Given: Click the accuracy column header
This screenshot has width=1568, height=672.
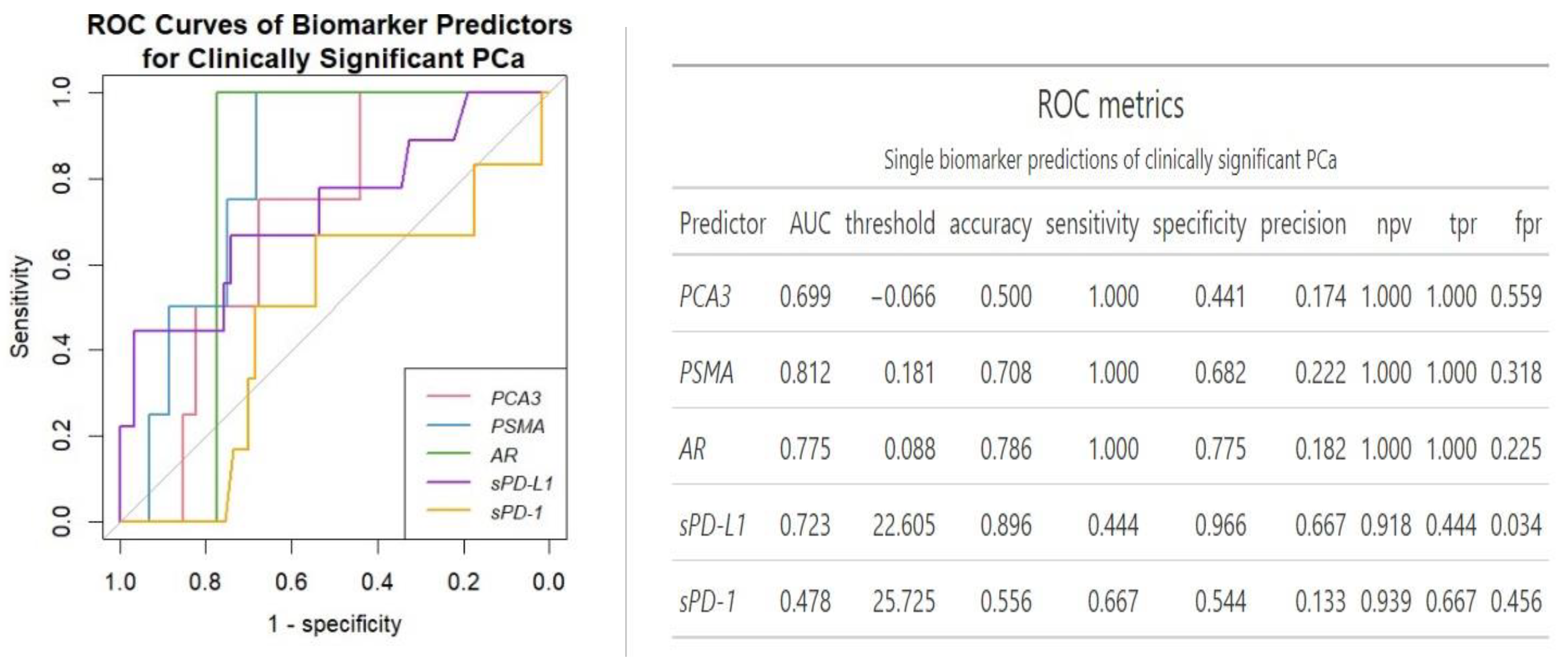Looking at the screenshot, I should pos(990,224).
